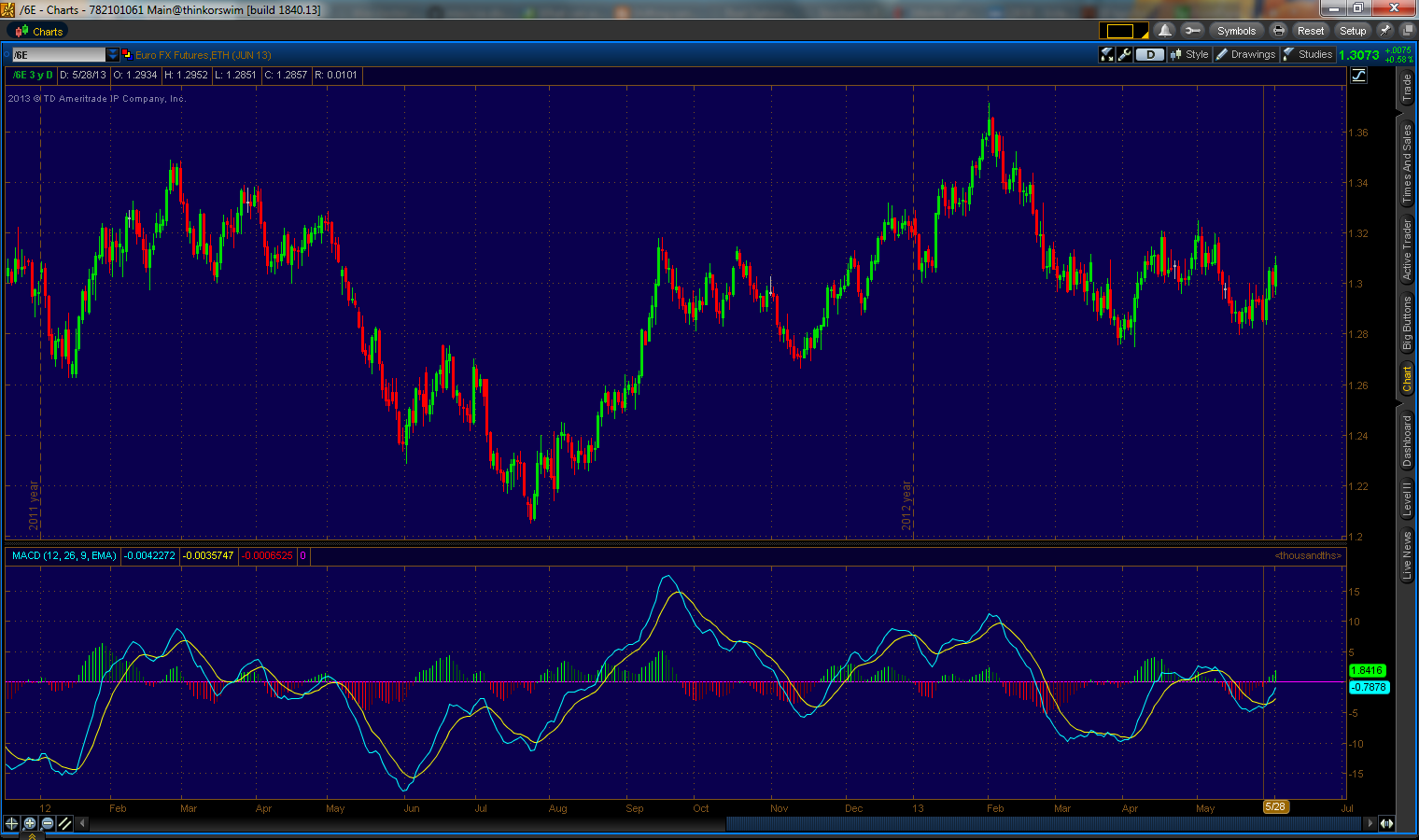Click the Setup button
The image size is (1419, 840).
pyautogui.click(x=1353, y=31)
